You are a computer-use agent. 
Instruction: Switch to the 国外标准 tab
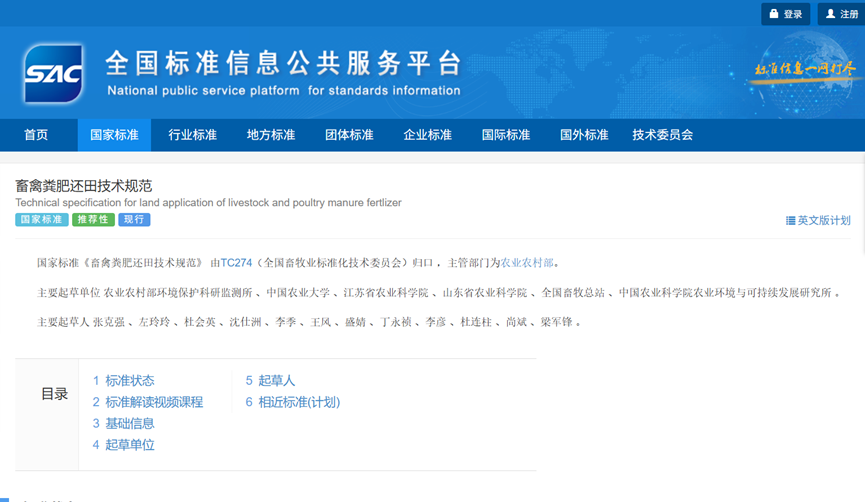pos(584,135)
